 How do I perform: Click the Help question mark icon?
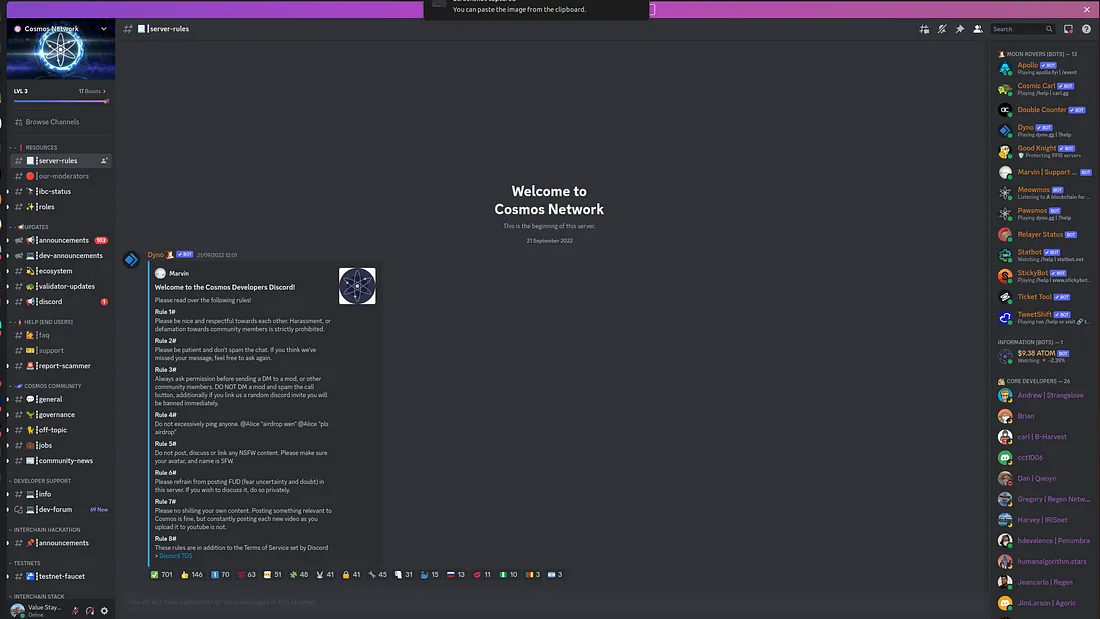pos(1087,29)
